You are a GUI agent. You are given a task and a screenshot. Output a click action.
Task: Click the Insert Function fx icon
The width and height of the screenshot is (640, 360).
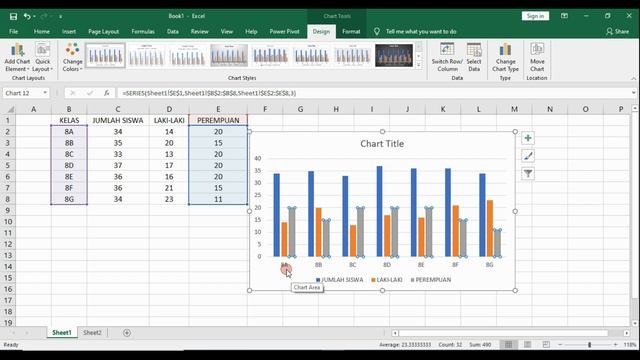pos(107,93)
